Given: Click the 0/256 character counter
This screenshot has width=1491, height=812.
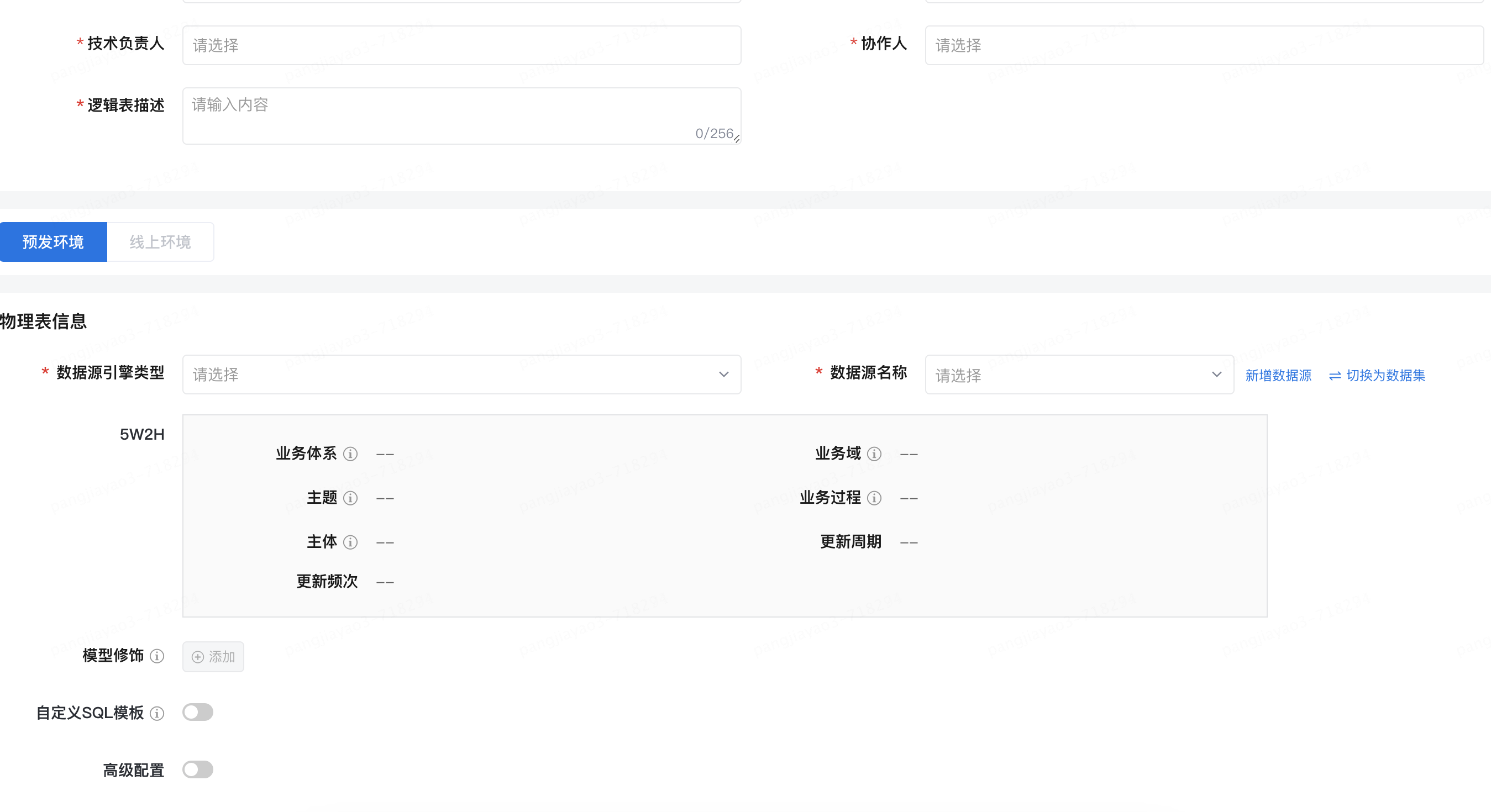Looking at the screenshot, I should point(714,134).
